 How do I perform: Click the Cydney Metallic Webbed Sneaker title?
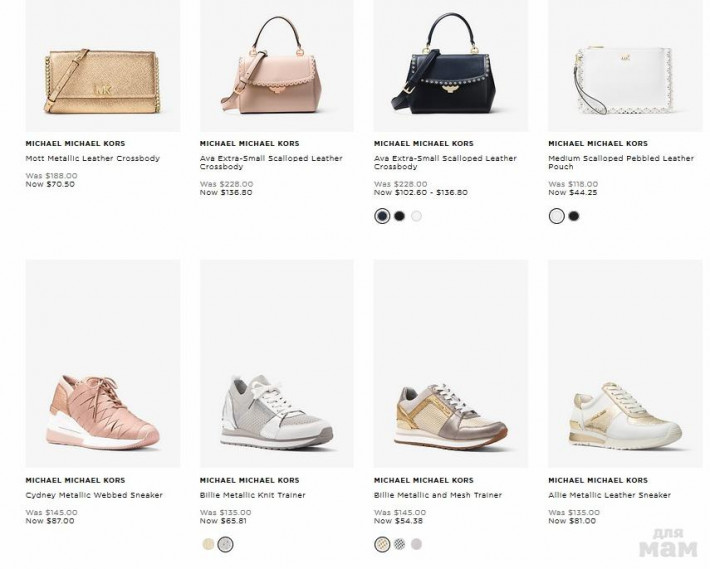point(94,495)
